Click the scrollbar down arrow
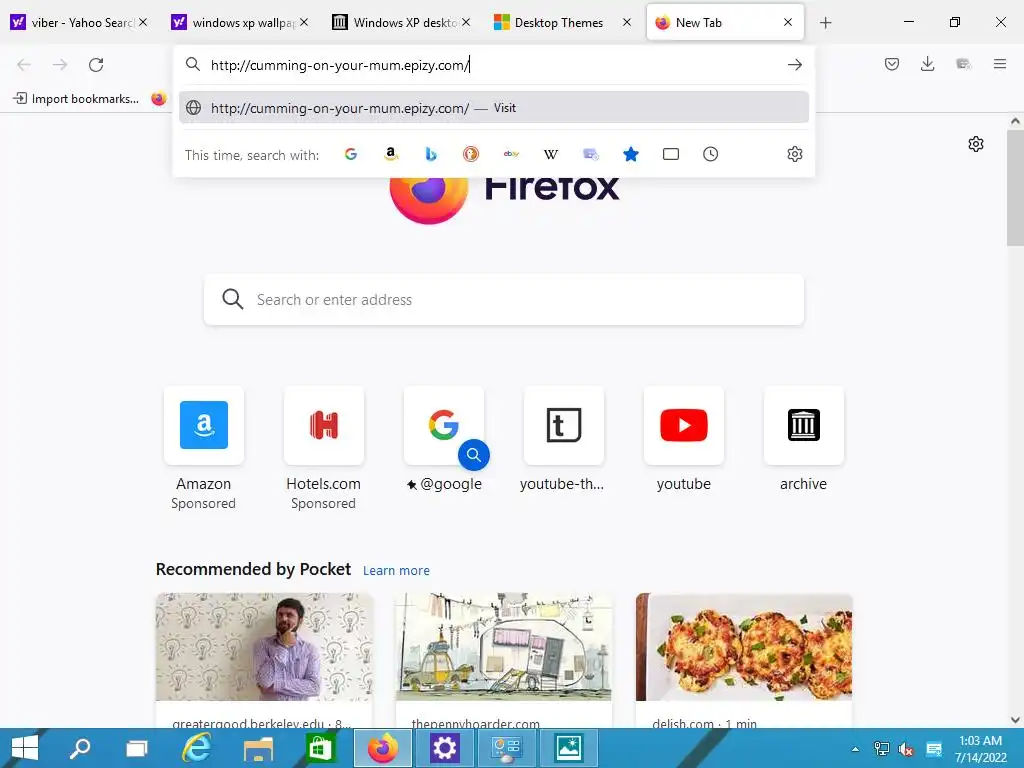The image size is (1024, 768). click(1015, 720)
